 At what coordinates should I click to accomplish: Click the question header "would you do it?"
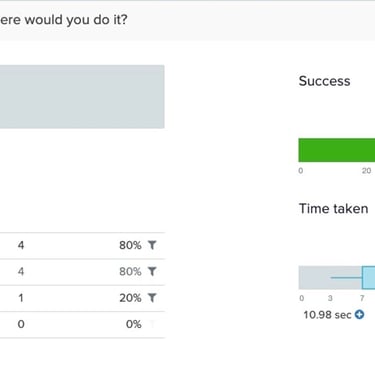[x=76, y=20]
